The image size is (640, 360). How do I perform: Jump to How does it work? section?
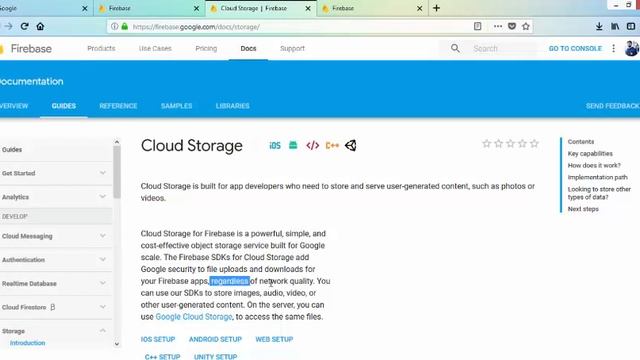click(594, 165)
